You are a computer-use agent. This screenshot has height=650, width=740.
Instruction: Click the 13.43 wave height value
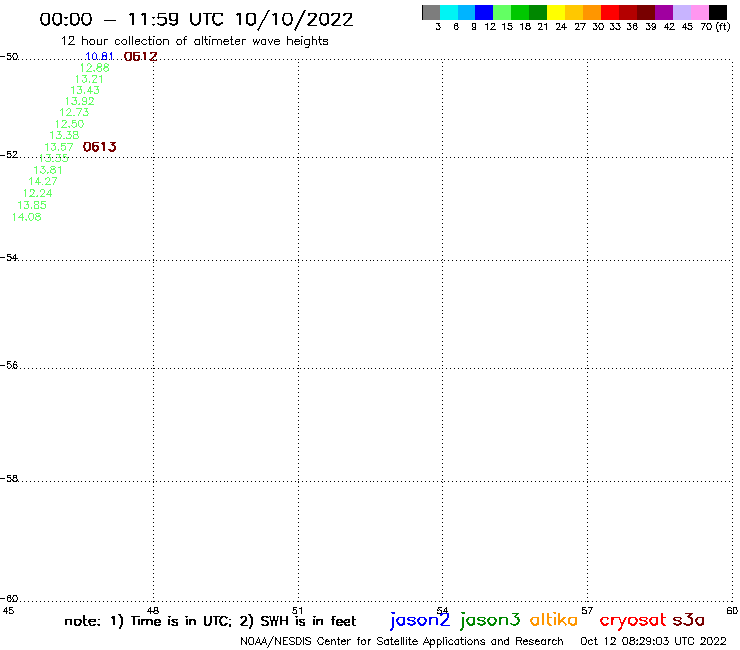tap(85, 90)
